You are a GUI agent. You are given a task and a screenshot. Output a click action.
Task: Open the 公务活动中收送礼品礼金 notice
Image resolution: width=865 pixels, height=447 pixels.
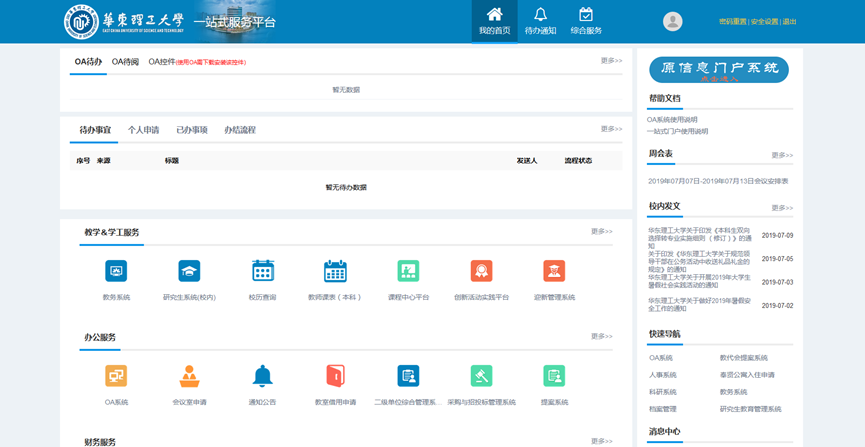[700, 262]
